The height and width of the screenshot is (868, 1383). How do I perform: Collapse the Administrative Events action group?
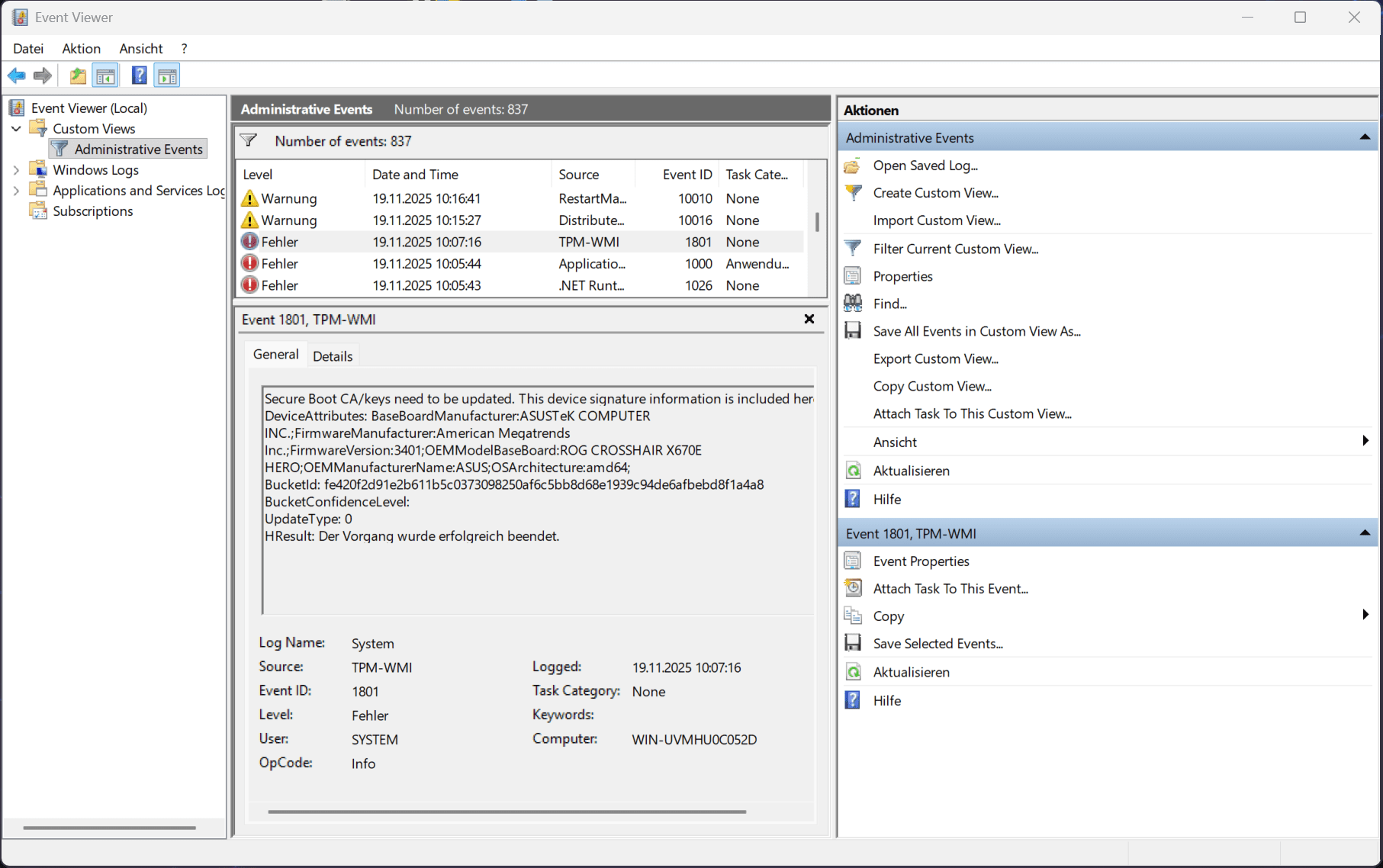click(x=1364, y=137)
